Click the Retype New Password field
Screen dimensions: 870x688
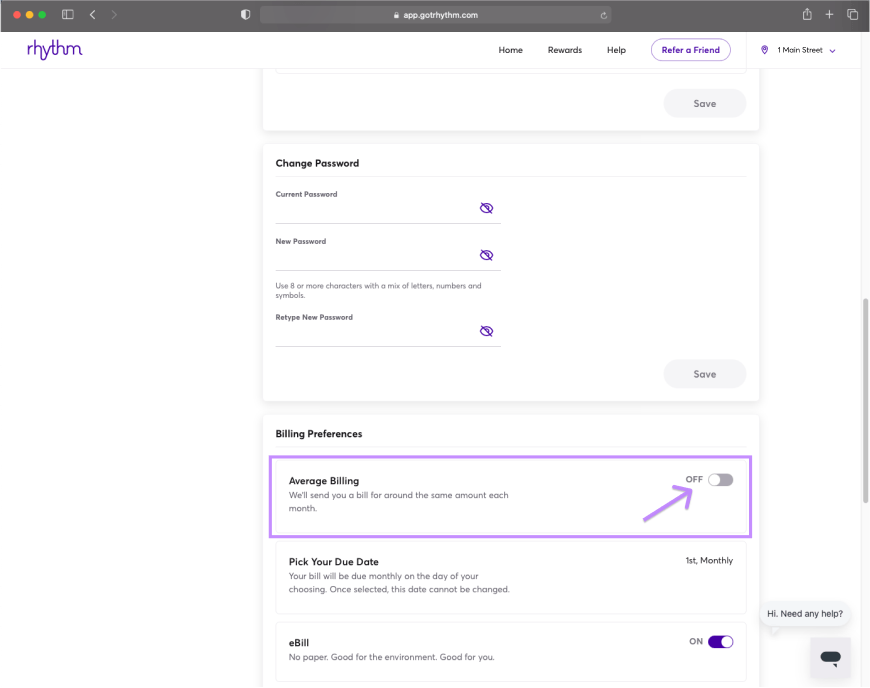(x=375, y=335)
